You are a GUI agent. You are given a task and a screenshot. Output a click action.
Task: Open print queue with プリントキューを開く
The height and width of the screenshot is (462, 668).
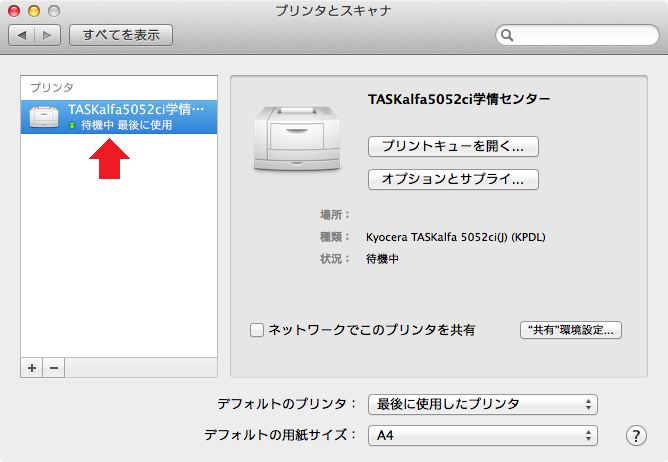click(453, 147)
